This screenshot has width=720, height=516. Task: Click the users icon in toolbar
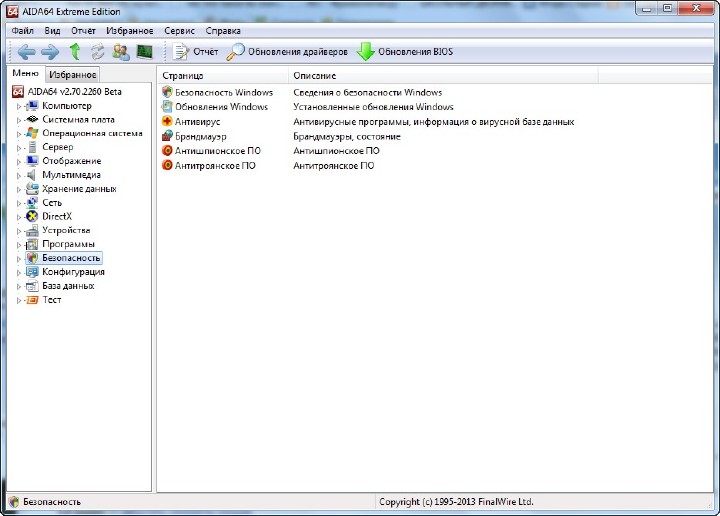coord(121,52)
